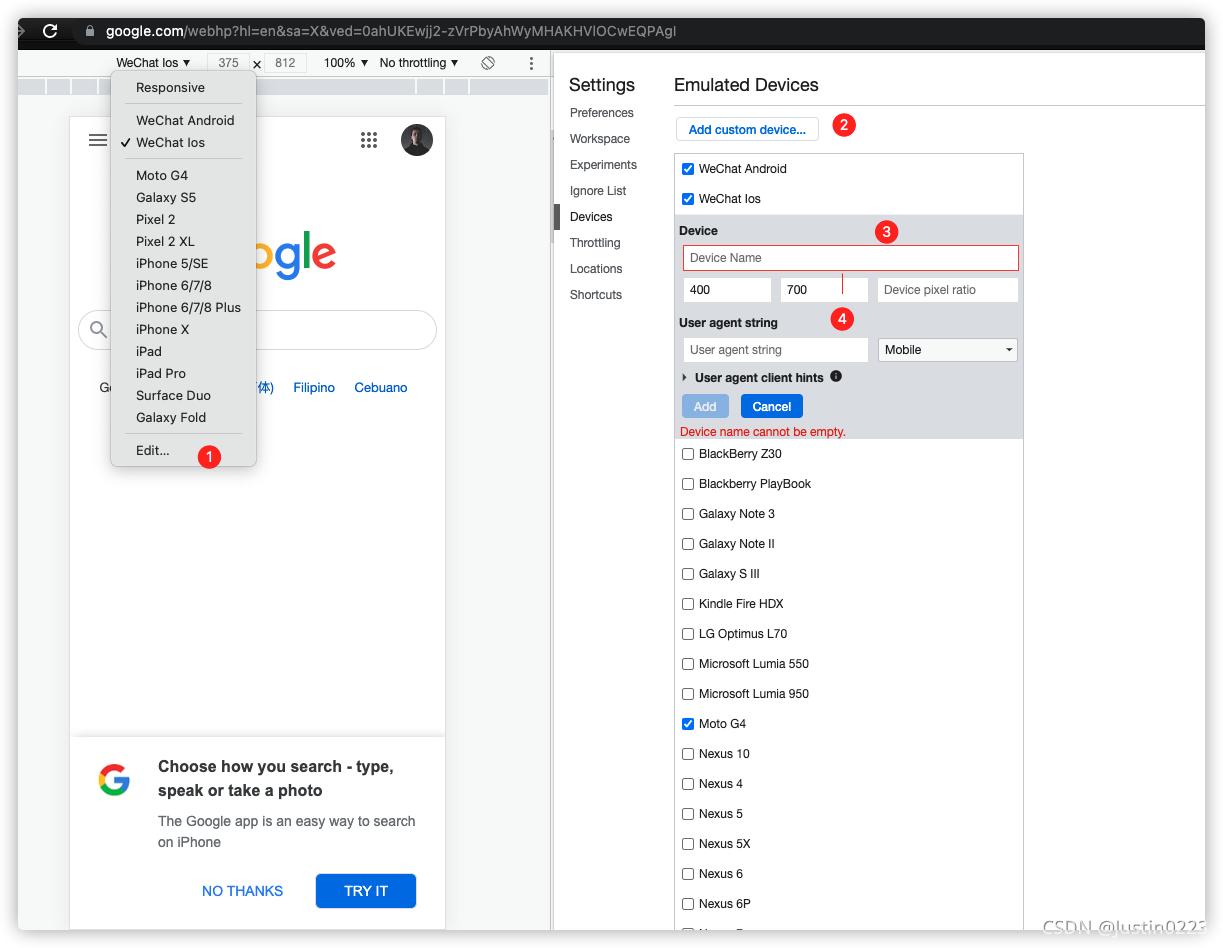Enable the Nexus 6 device
This screenshot has width=1223, height=948.
(688, 874)
